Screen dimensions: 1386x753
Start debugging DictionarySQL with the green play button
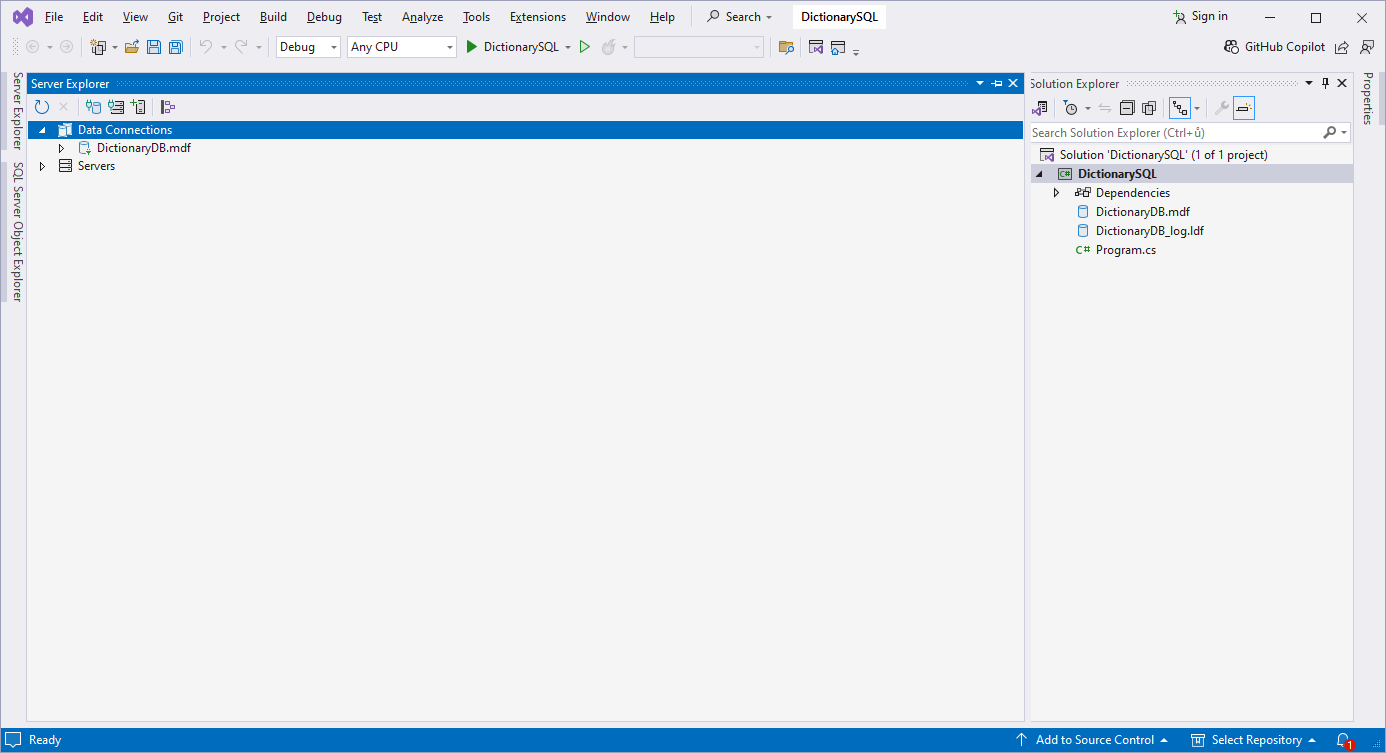click(470, 46)
